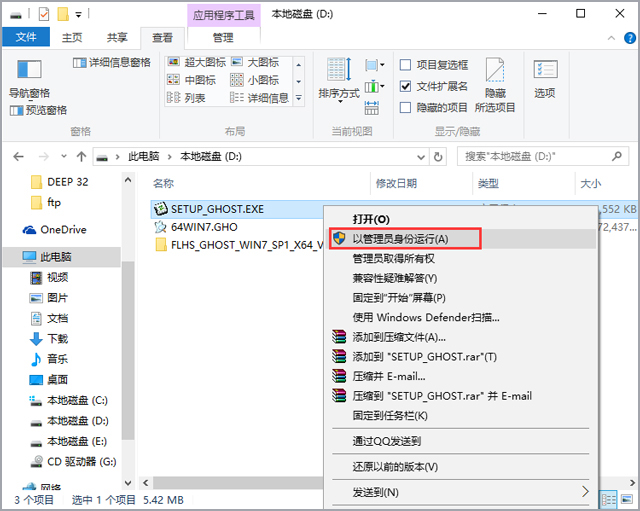640x511 pixels.
Task: Open the details pane option
Action: click(x=111, y=62)
